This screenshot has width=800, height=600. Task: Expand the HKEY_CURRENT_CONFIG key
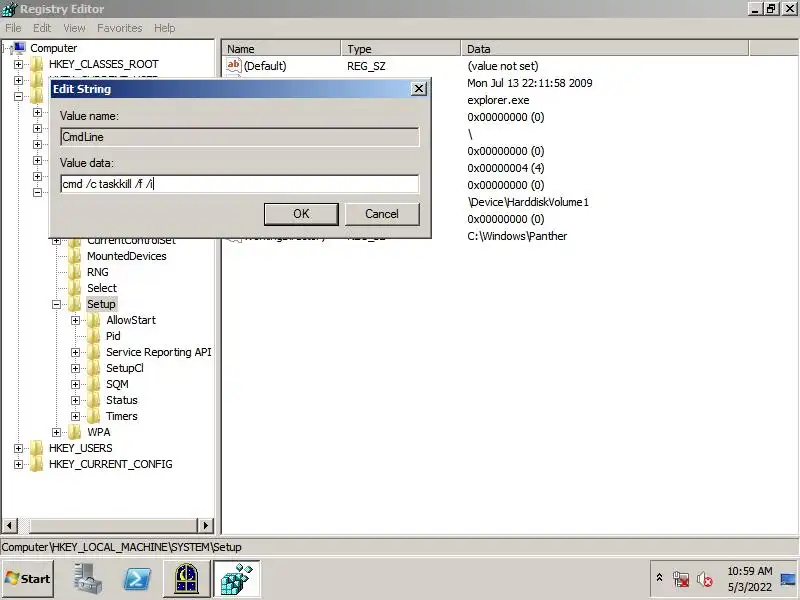[x=18, y=464]
